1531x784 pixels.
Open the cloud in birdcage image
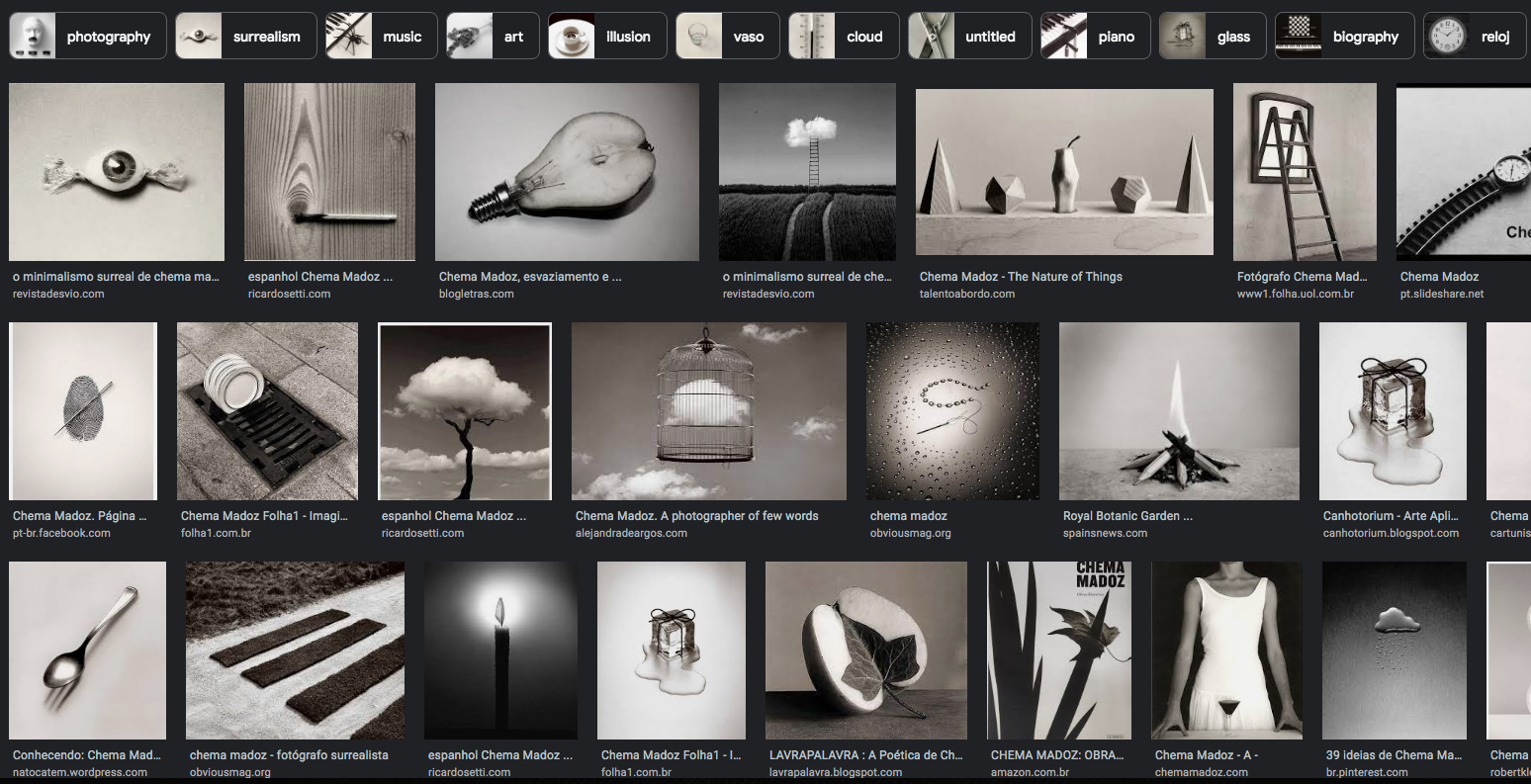click(x=709, y=411)
